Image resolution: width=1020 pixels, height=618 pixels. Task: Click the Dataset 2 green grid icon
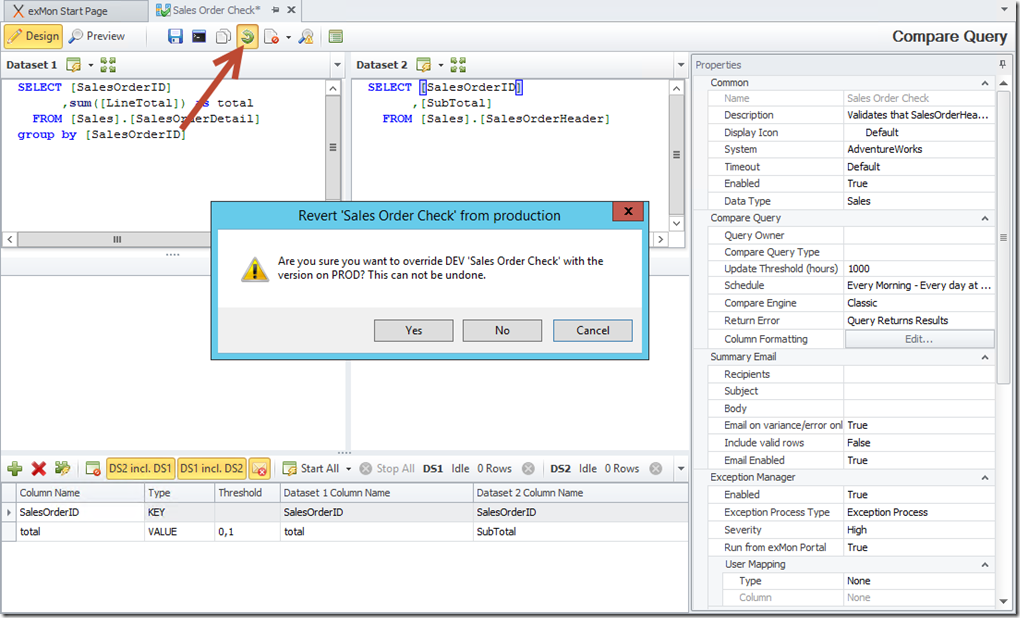point(458,65)
